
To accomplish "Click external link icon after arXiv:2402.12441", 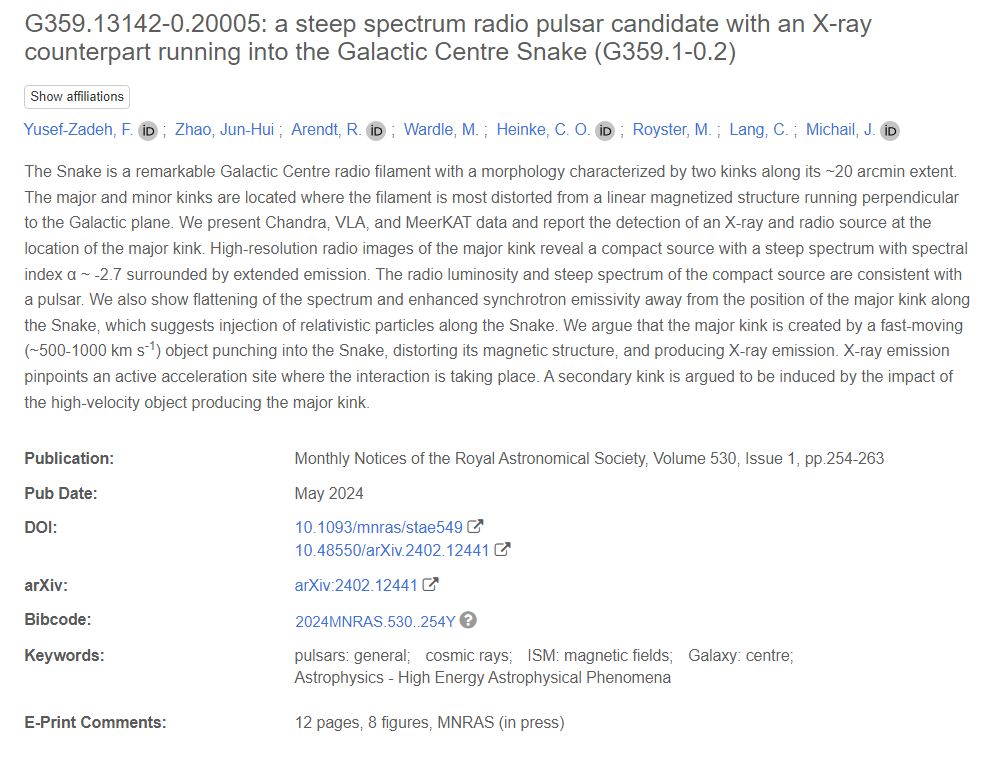I will coord(430,584).
